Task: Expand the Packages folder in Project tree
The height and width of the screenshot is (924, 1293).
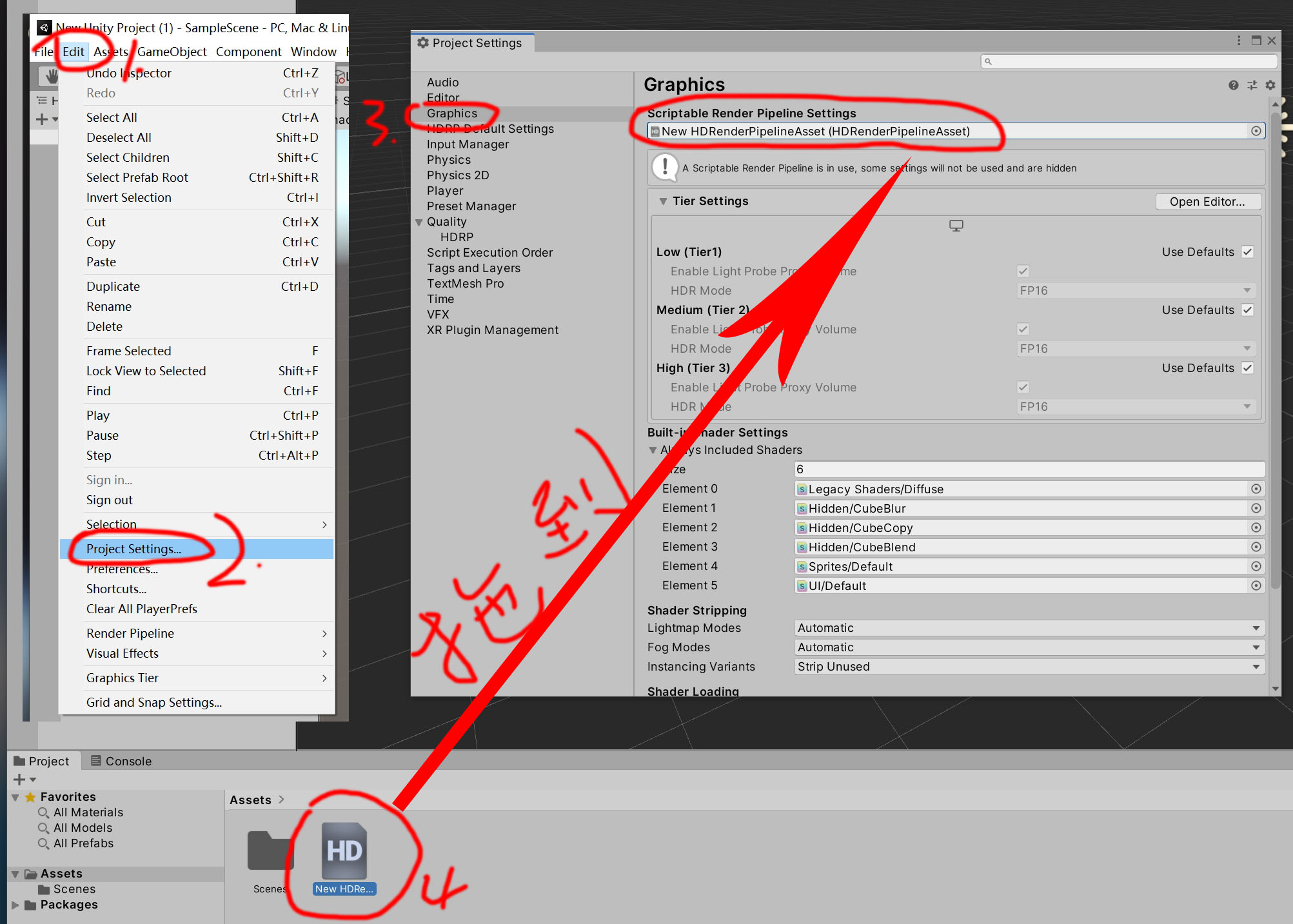Action: (15, 905)
